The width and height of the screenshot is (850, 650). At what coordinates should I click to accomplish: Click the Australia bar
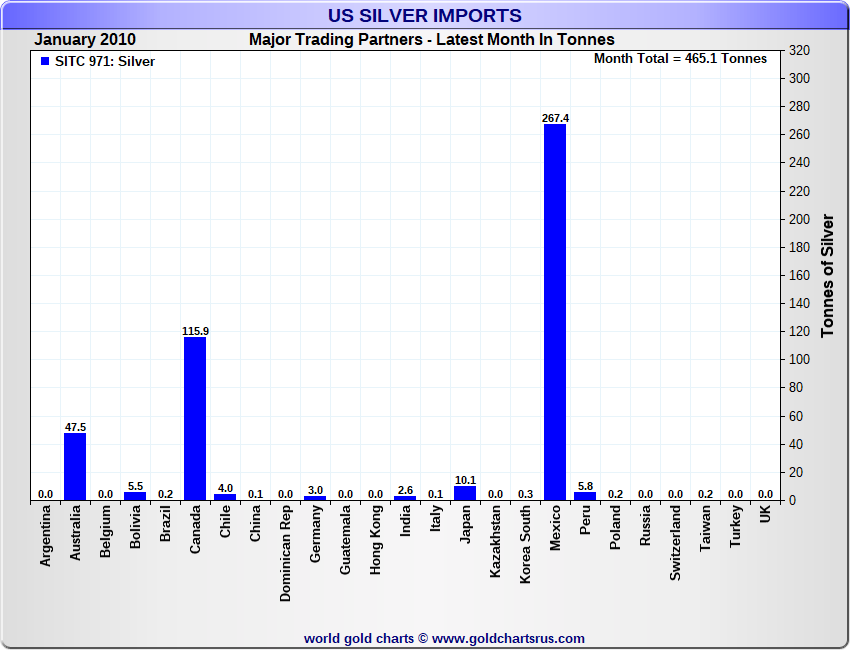click(x=75, y=466)
